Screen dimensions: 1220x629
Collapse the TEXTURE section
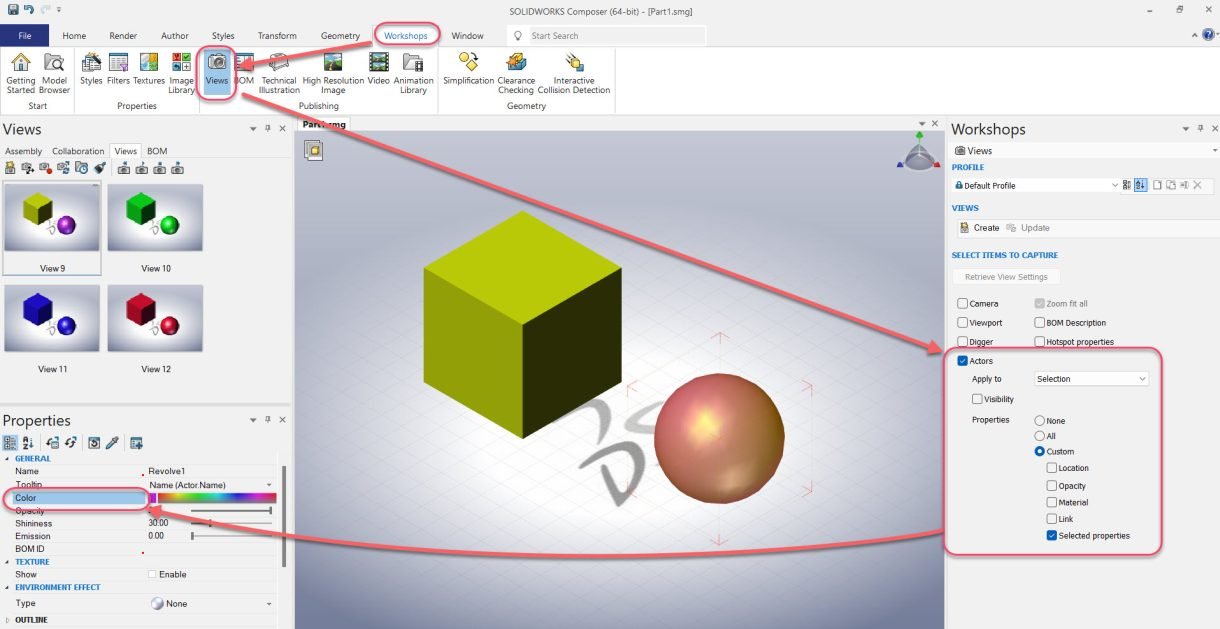tap(7, 562)
